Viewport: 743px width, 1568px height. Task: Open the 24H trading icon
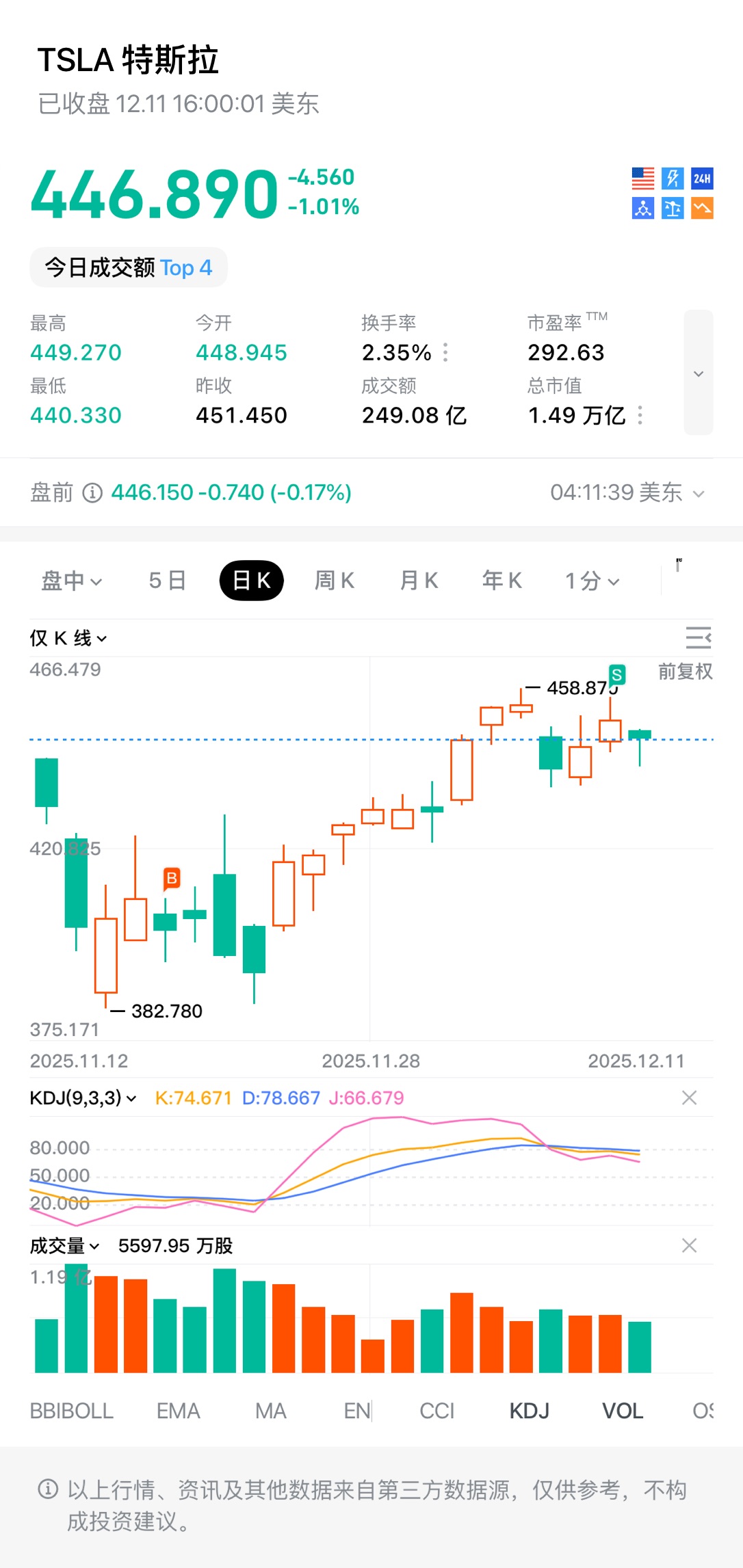tap(702, 178)
